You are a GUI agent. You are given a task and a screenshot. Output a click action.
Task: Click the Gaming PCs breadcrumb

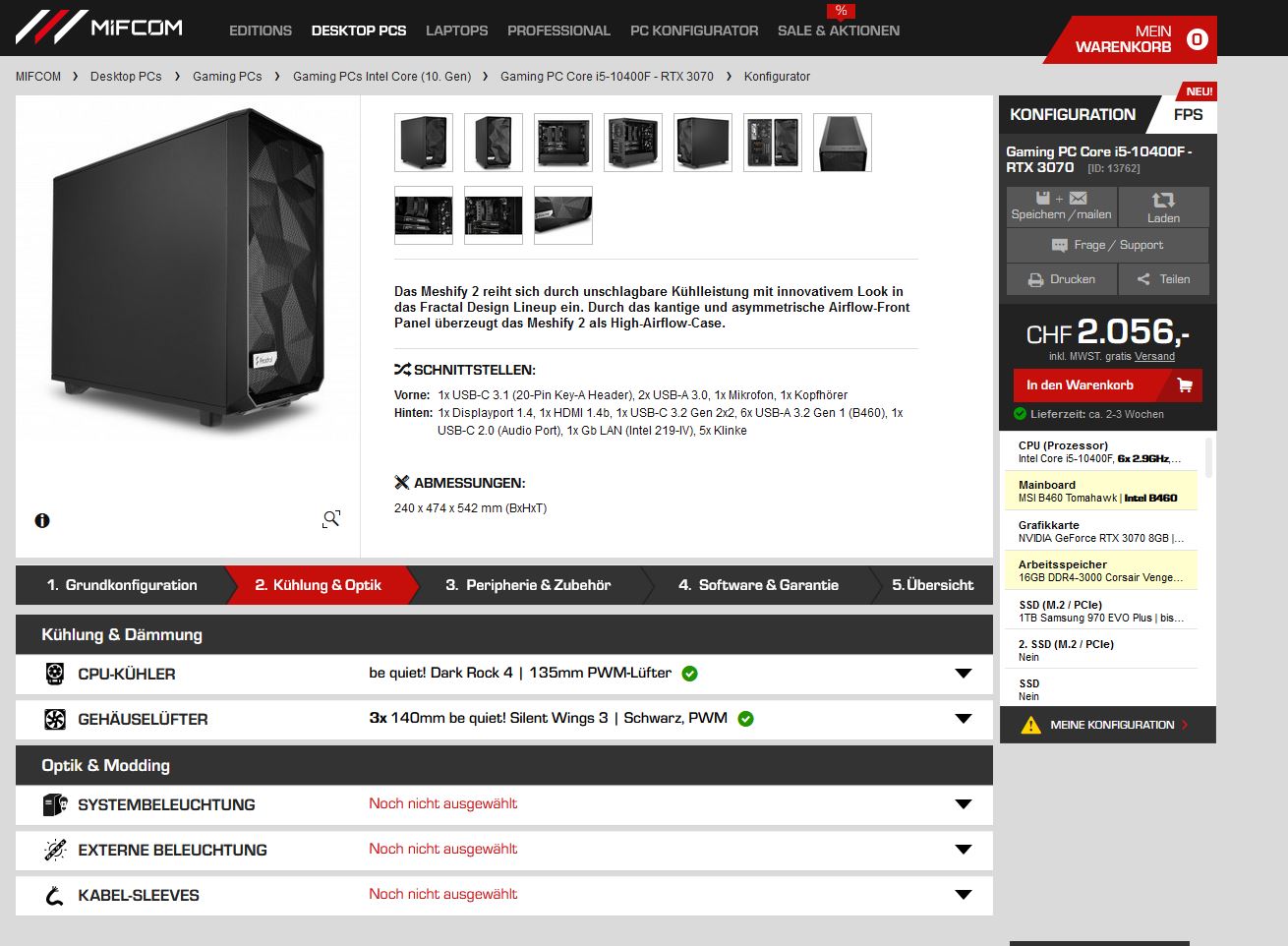pos(227,76)
